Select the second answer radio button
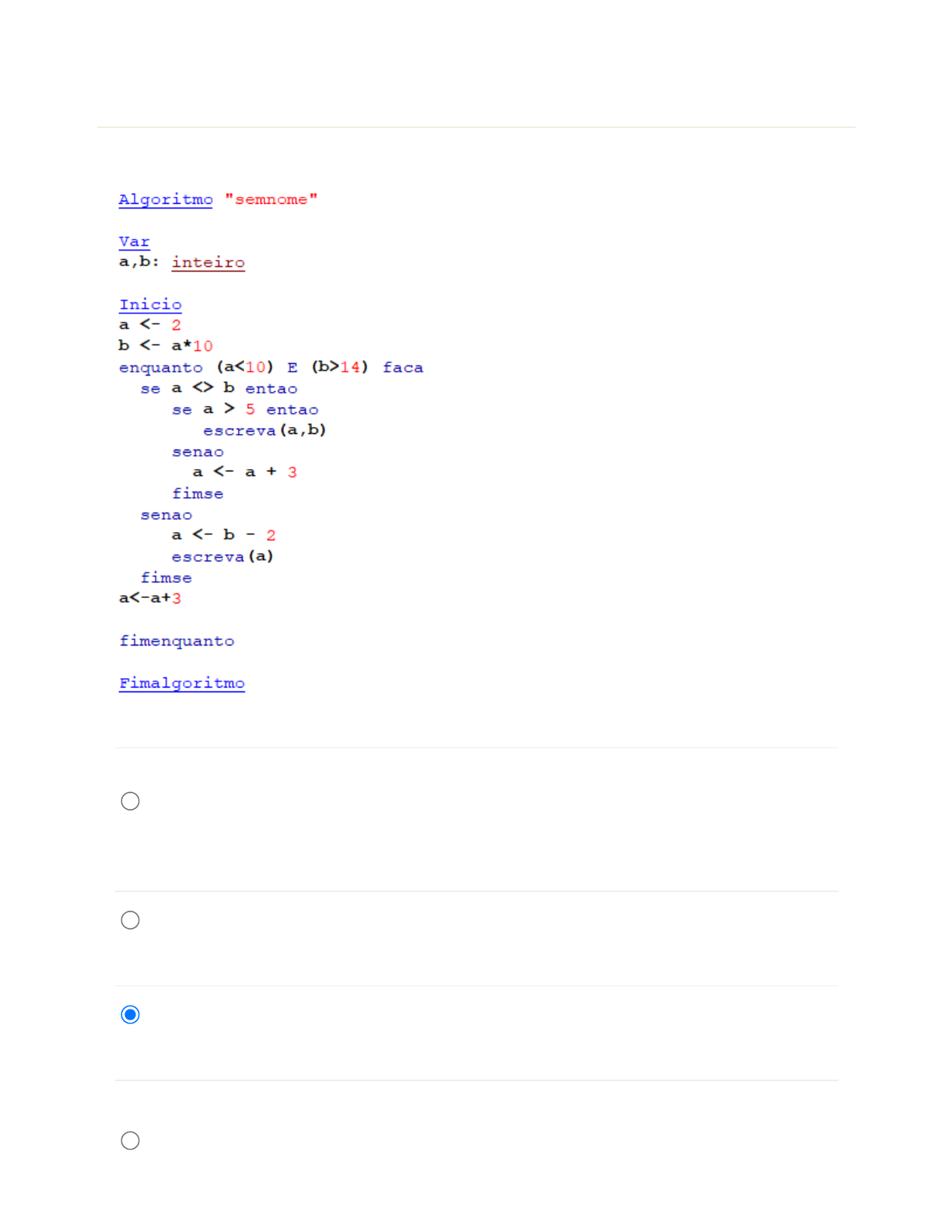The width and height of the screenshot is (952, 1232). 130,920
